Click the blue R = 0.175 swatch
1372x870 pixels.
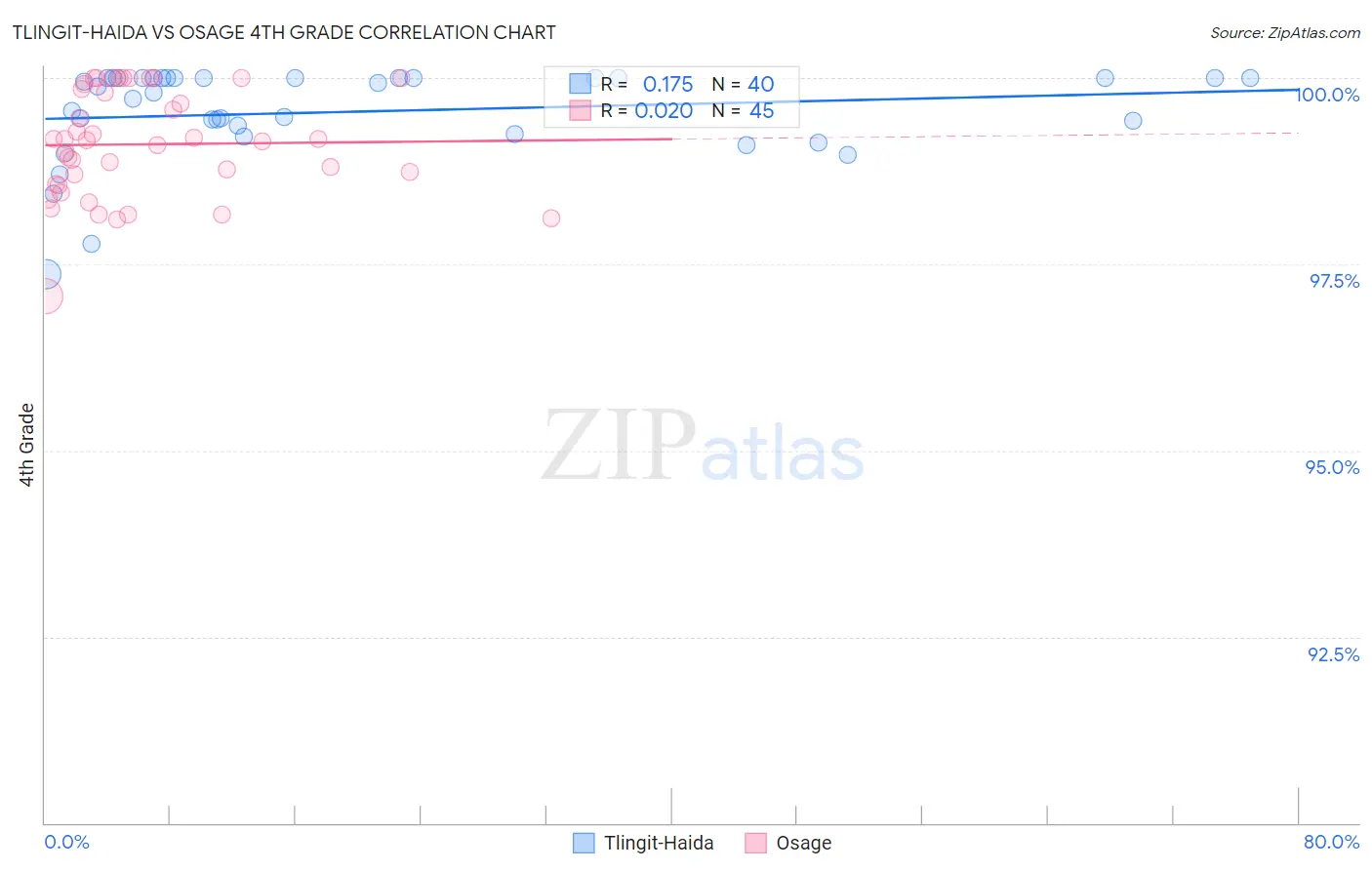click(580, 84)
